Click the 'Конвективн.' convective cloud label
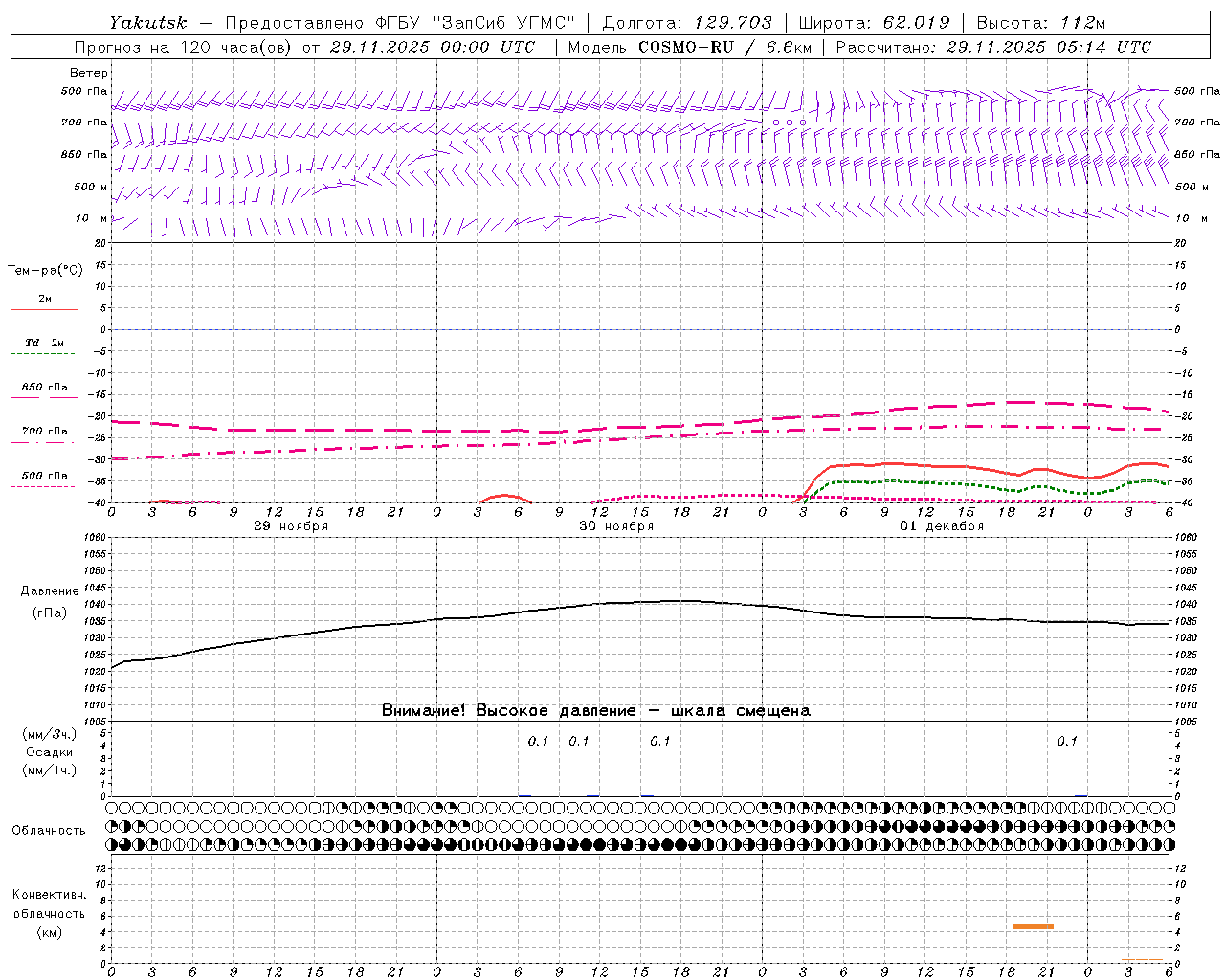This screenshot has width=1225, height=980. 49,895
